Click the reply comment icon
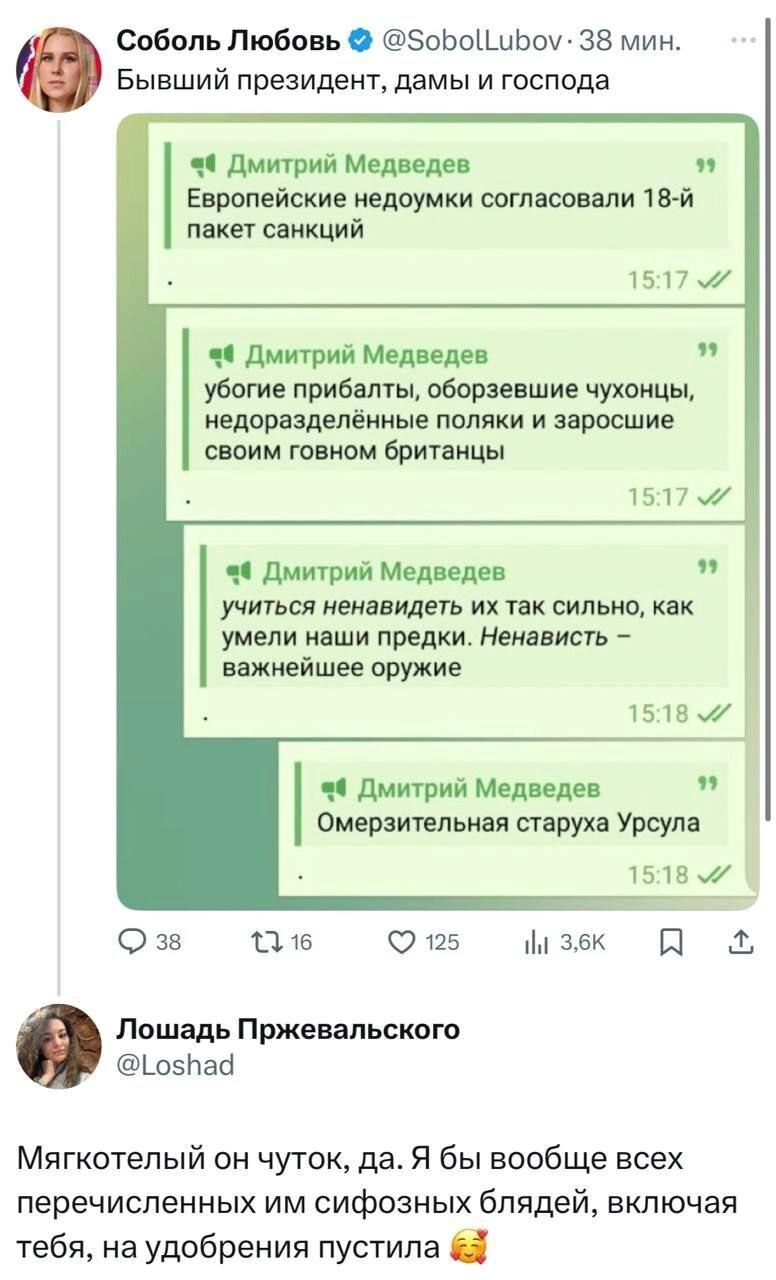 pos(133,943)
